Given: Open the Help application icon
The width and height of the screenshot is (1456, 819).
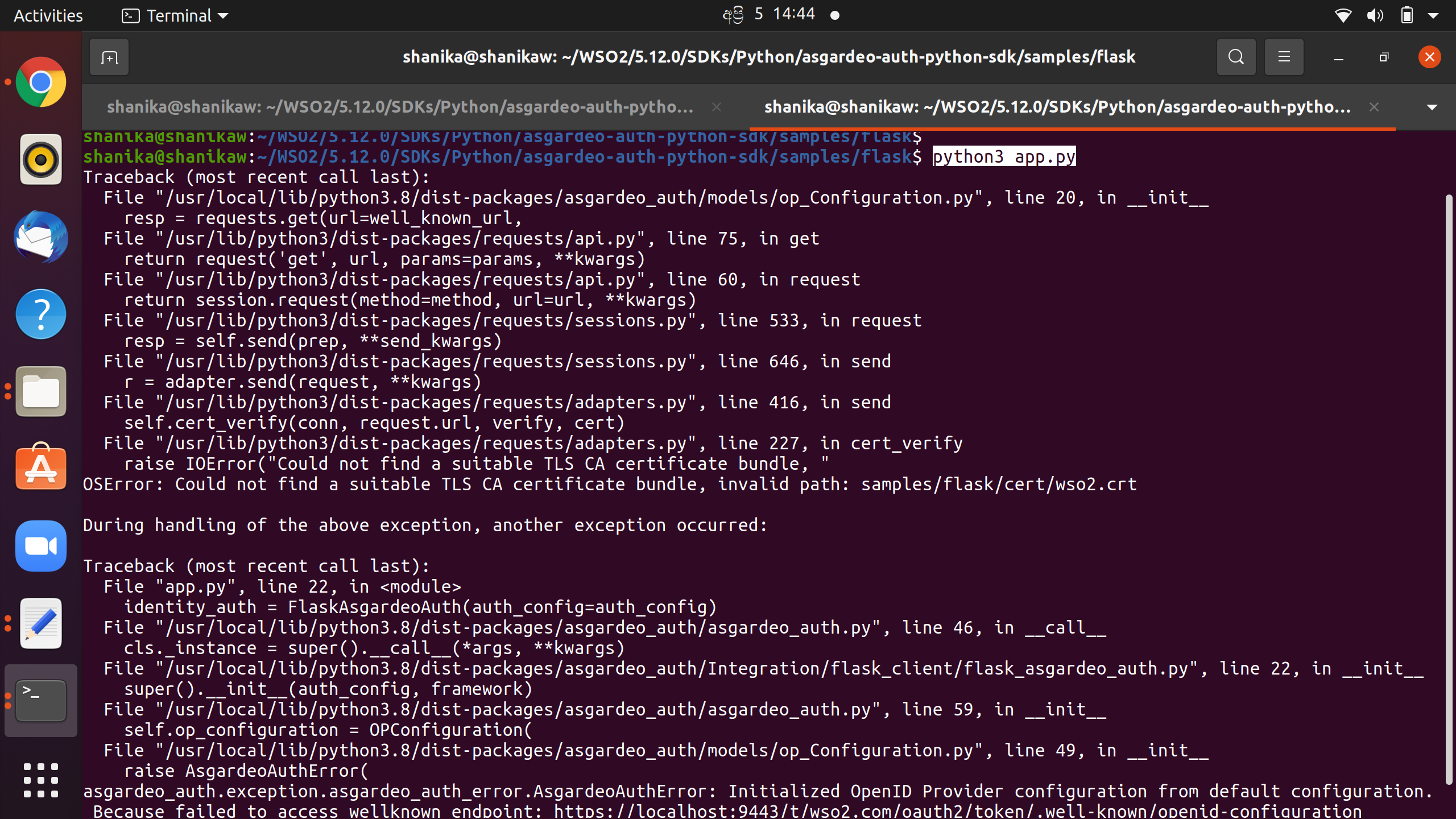Looking at the screenshot, I should 41,315.
